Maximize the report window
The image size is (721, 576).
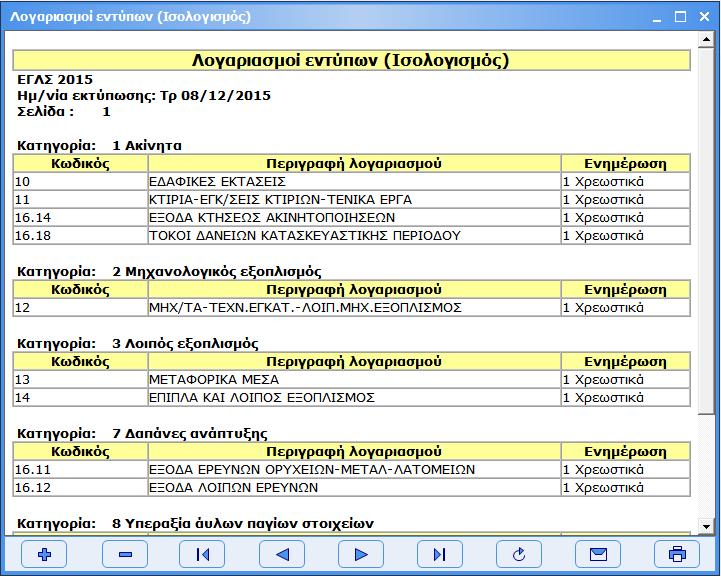(x=681, y=17)
